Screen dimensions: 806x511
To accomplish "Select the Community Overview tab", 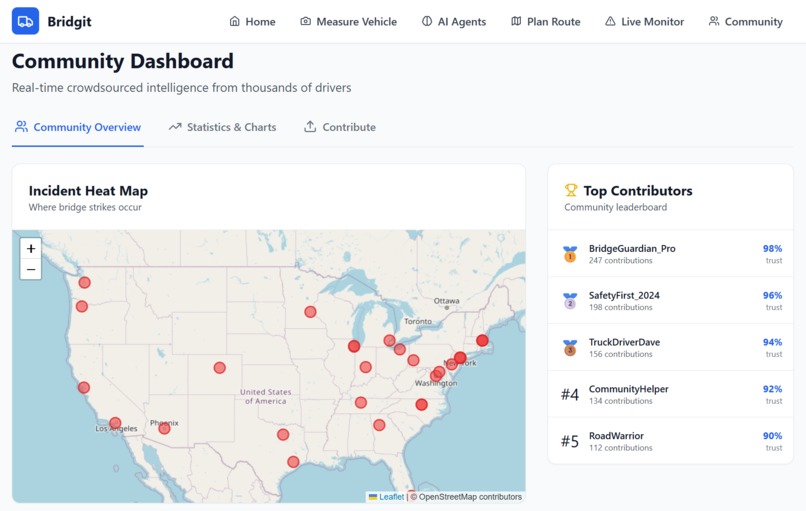I will [x=78, y=127].
